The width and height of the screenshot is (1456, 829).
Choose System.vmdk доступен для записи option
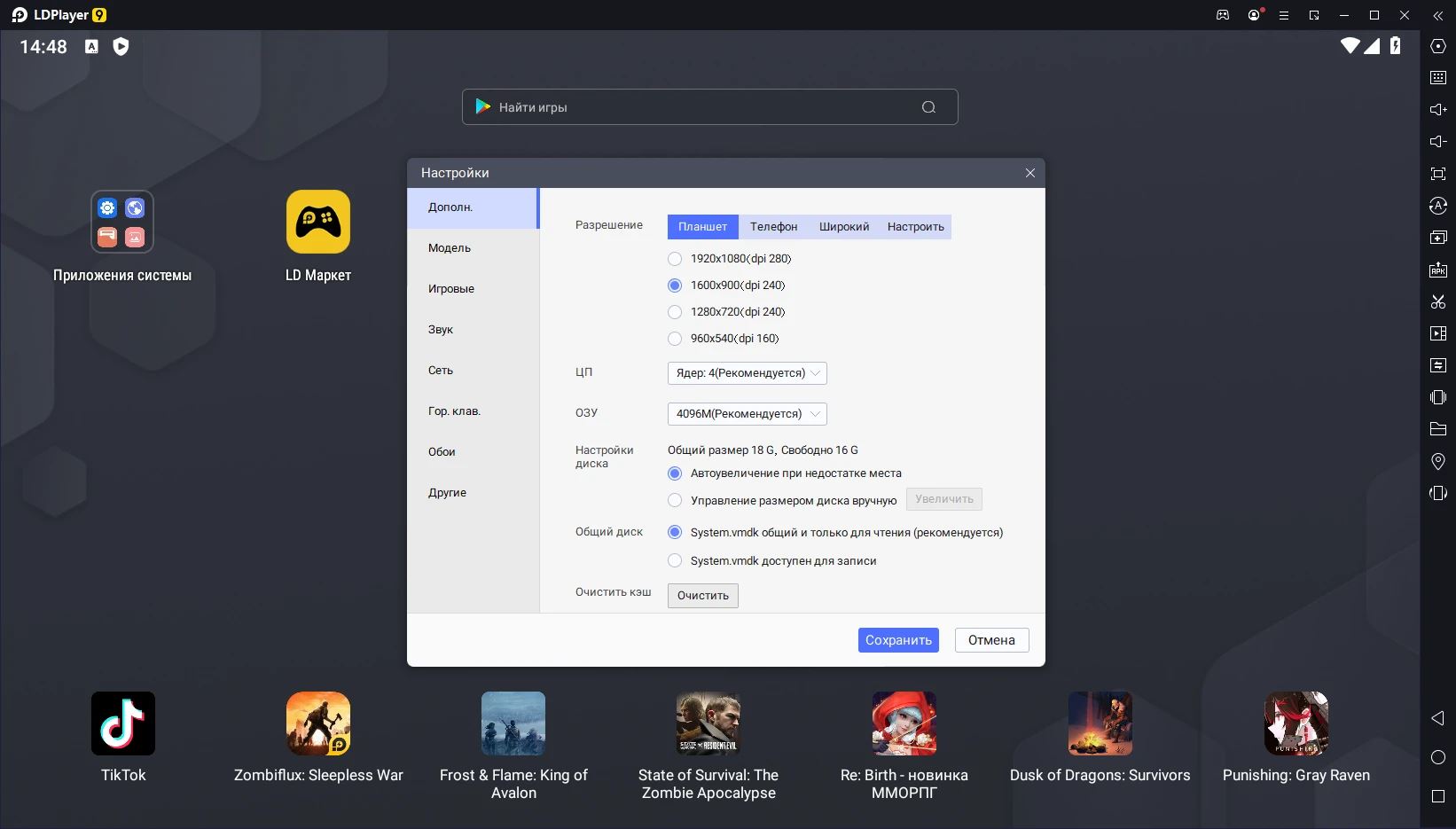point(675,561)
